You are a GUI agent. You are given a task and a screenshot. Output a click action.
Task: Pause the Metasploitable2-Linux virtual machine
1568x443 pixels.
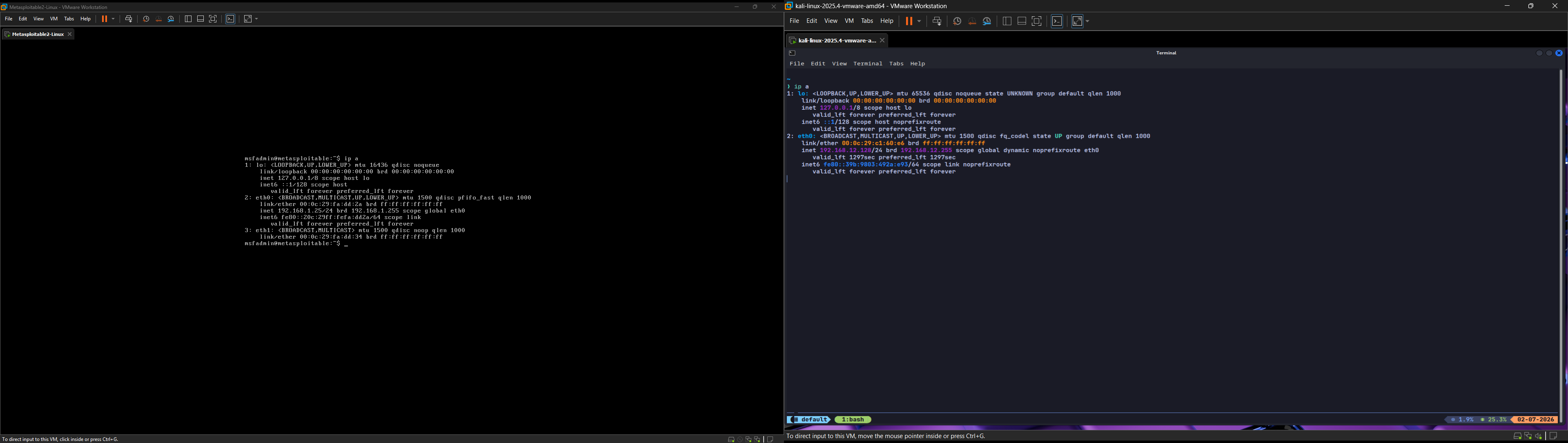[x=104, y=19]
